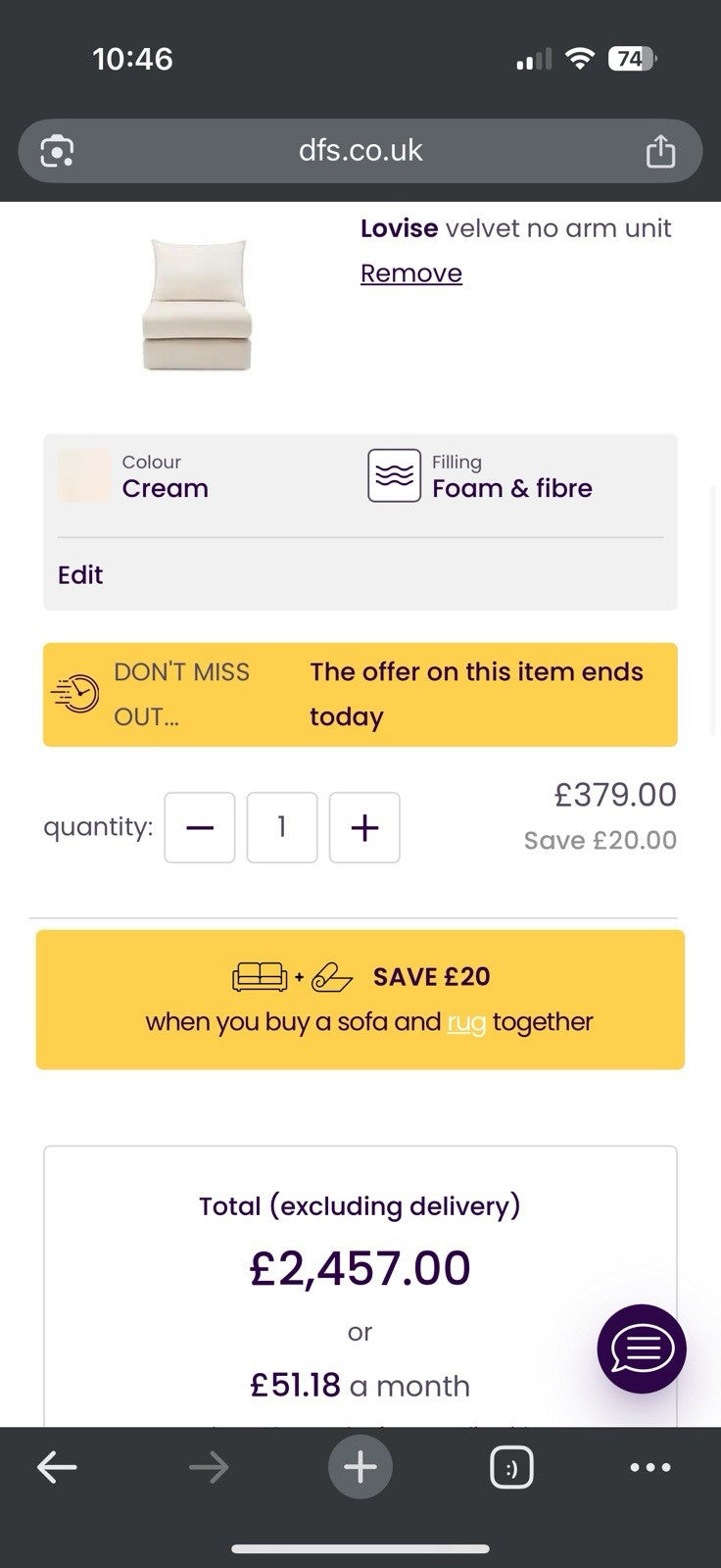The height and width of the screenshot is (1568, 721).
Task: Follow the rug link in the offer
Action: (466, 1022)
